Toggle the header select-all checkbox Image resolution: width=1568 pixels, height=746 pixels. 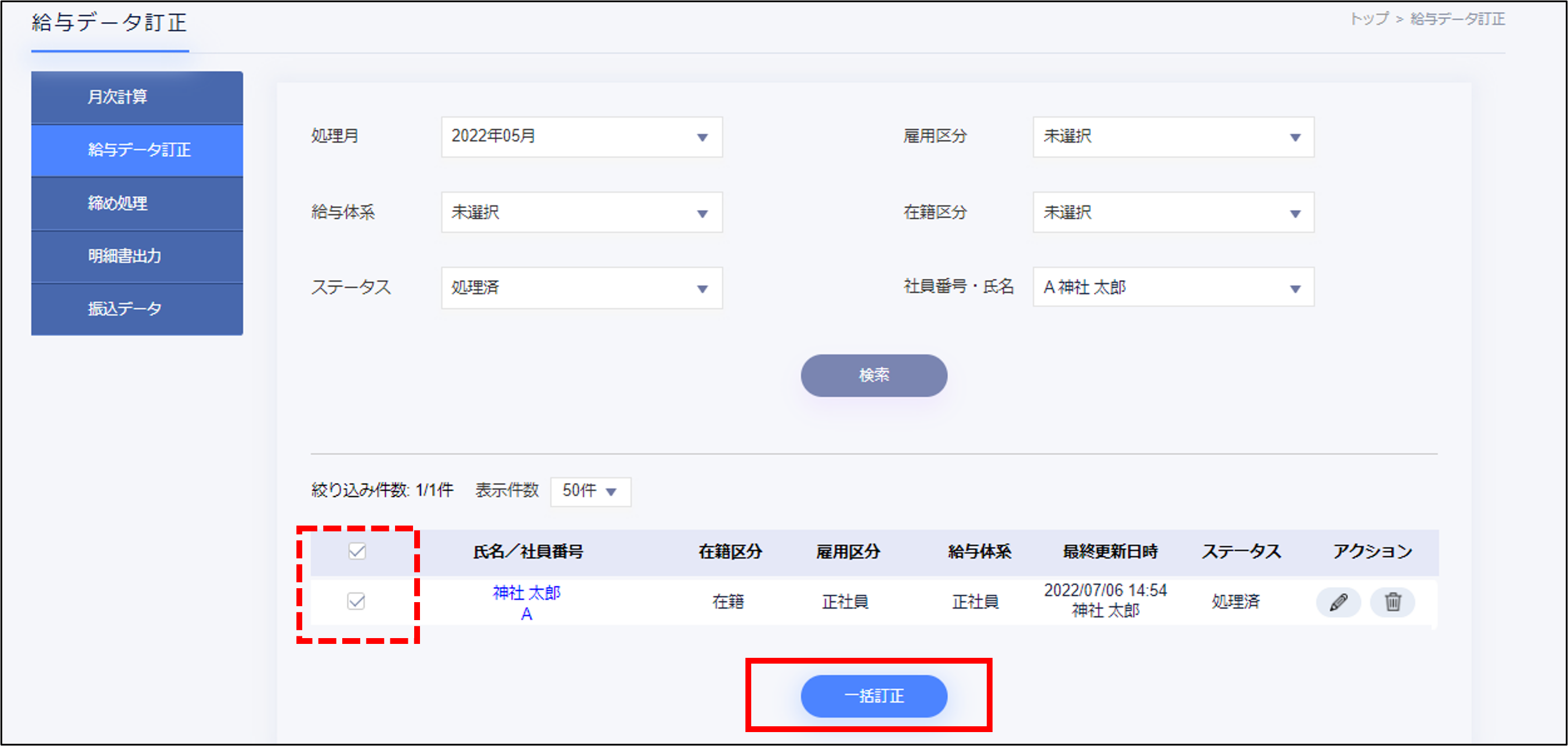(x=357, y=551)
